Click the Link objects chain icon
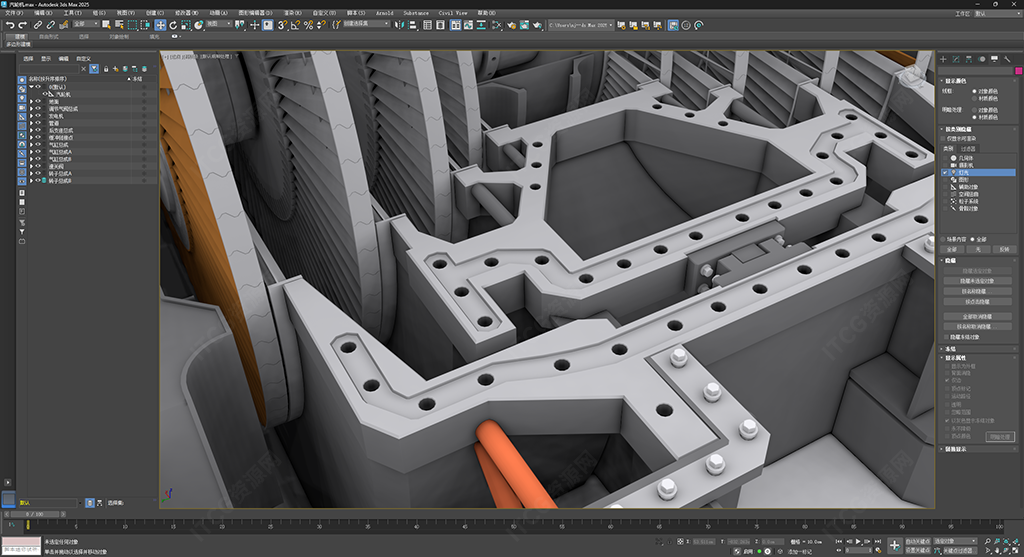This screenshot has height=557, width=1024. pyautogui.click(x=38, y=24)
